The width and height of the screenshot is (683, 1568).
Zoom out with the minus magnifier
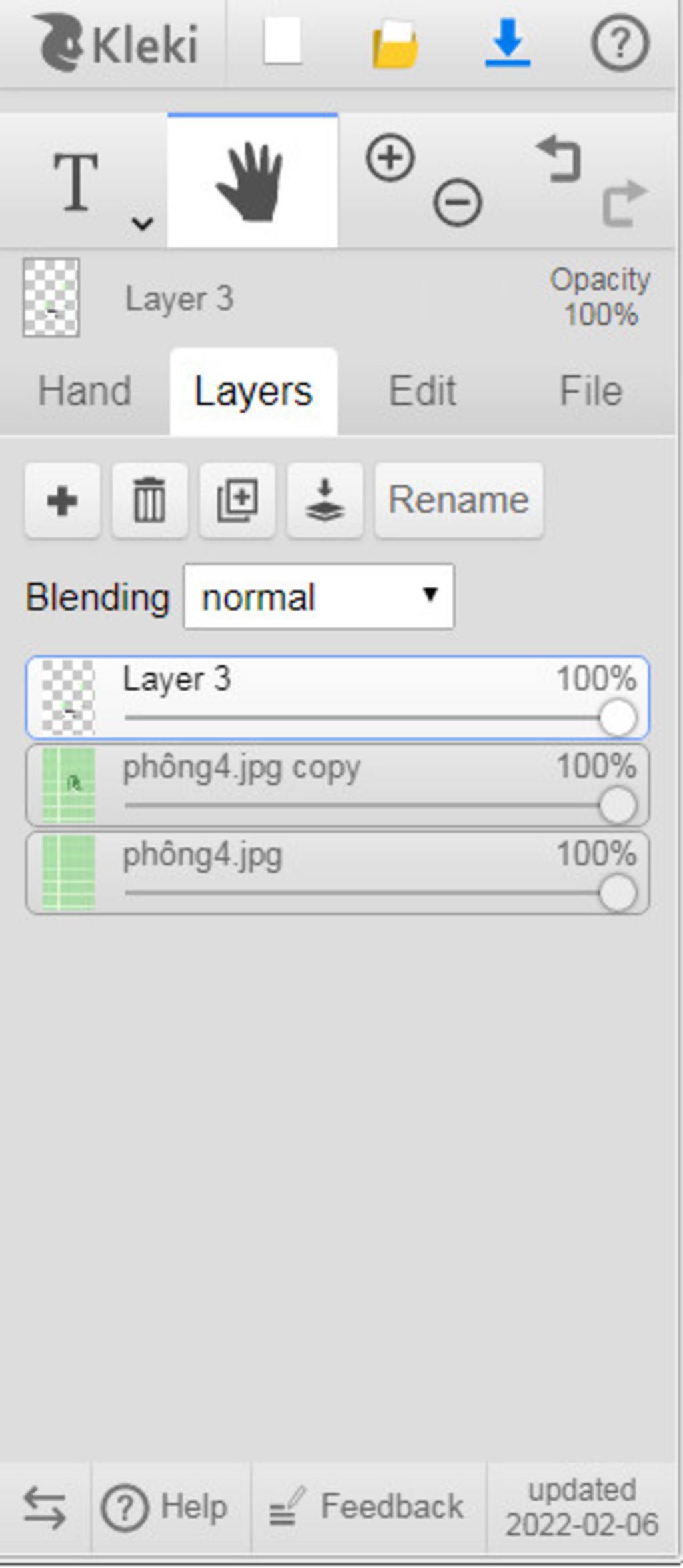tap(458, 202)
